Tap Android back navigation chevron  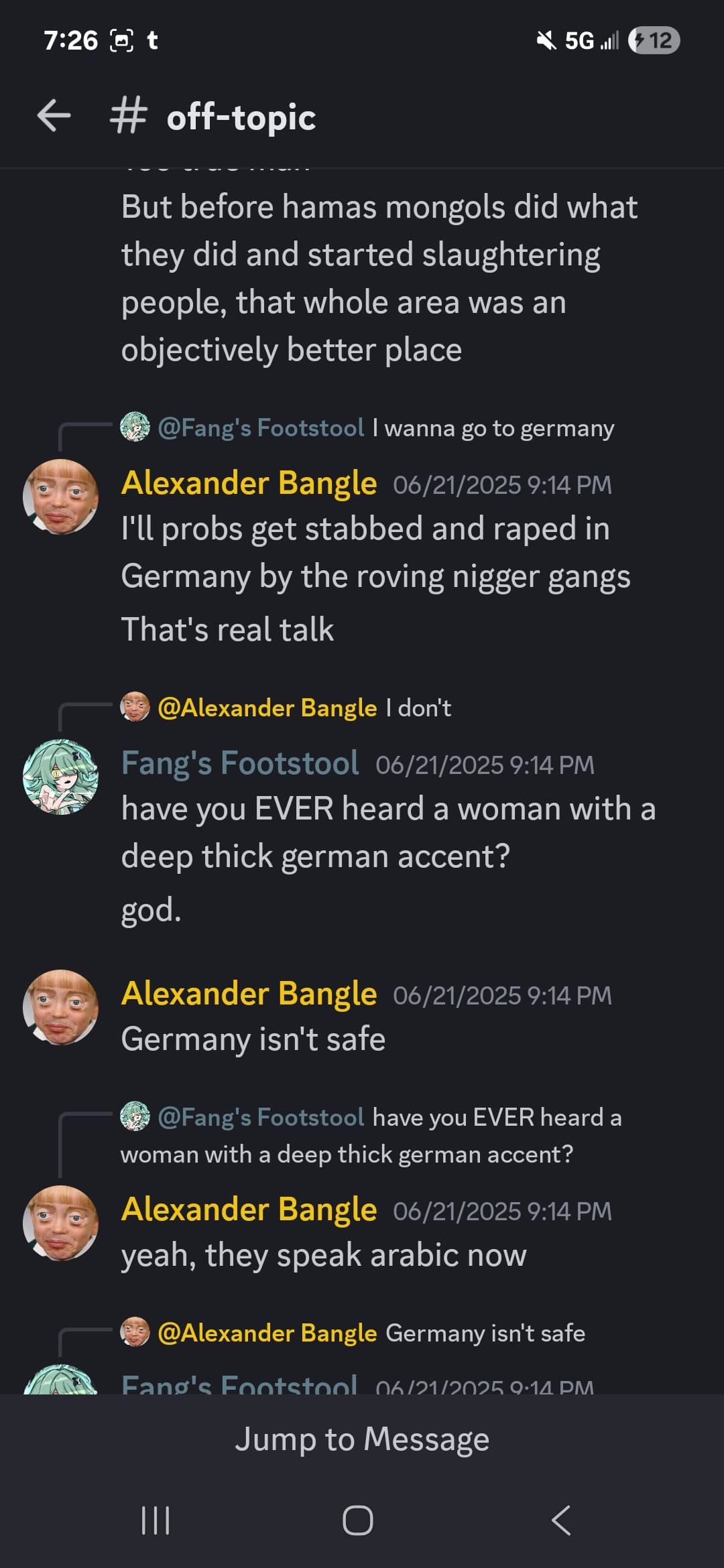[561, 1520]
